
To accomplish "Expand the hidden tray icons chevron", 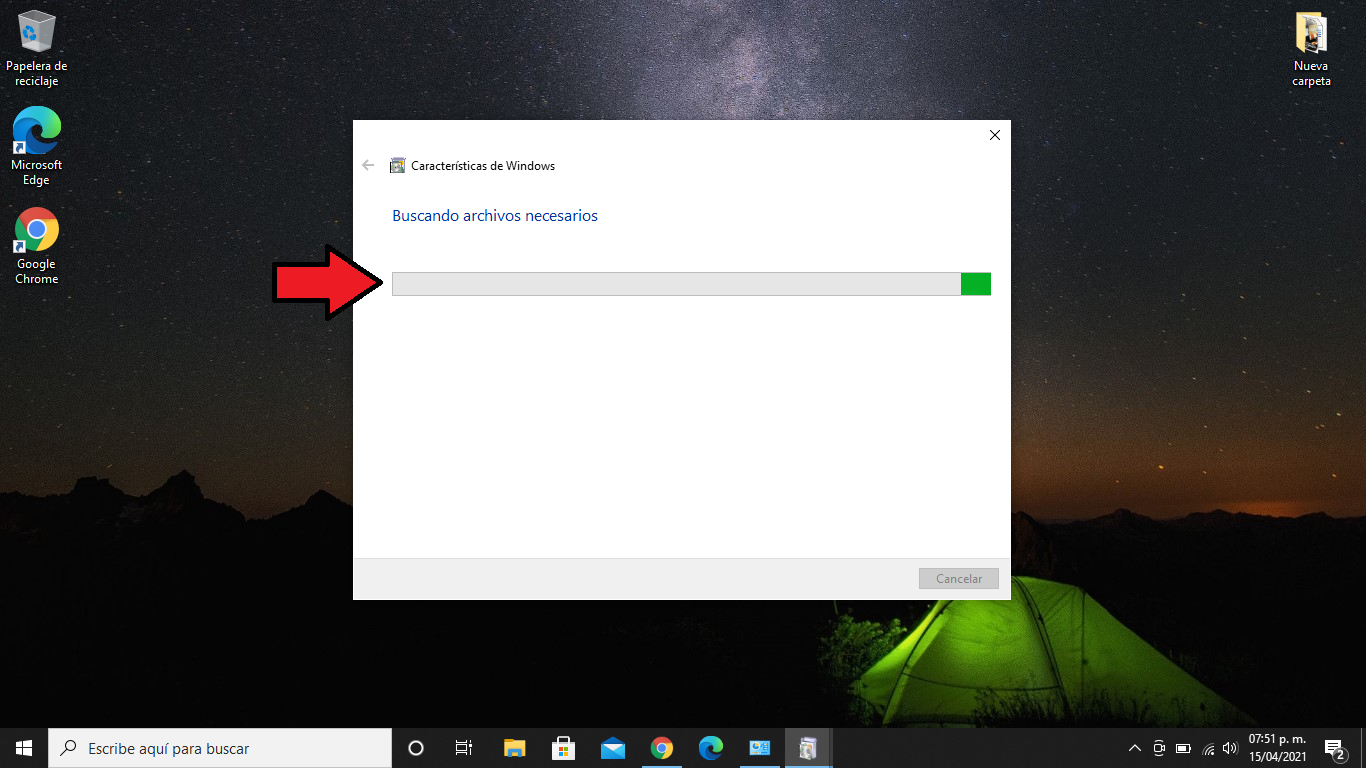I will pyautogui.click(x=1135, y=748).
